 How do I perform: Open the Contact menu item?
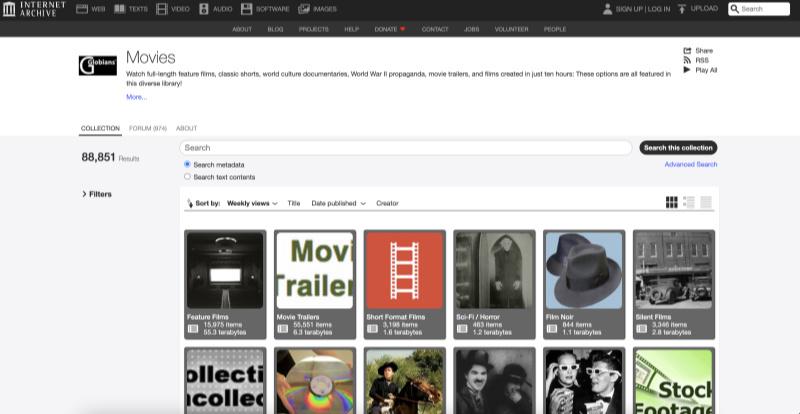point(435,29)
